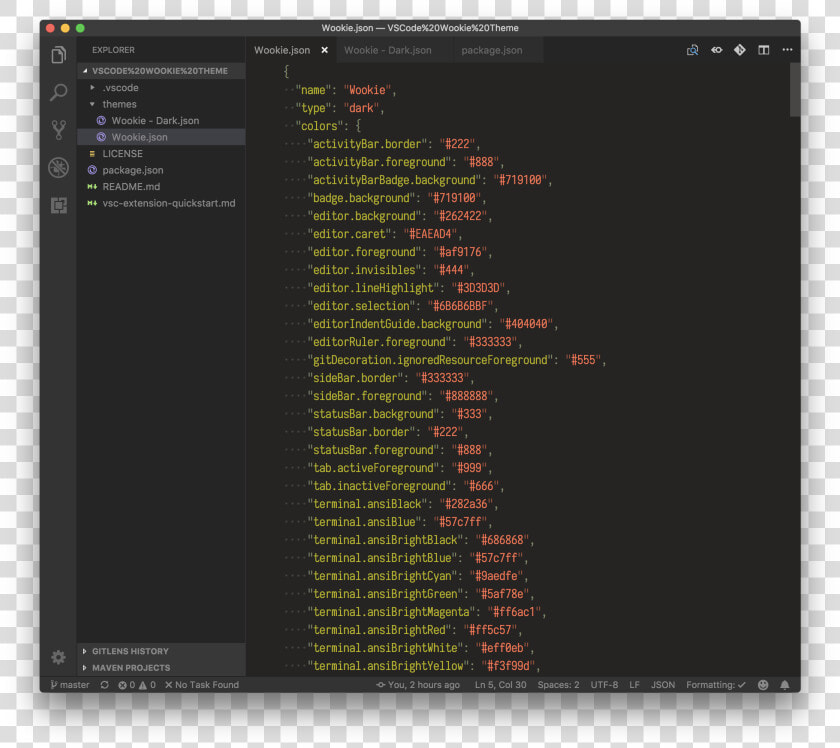840x748 pixels.
Task: Open README.md in the explorer
Action: click(x=161, y=187)
